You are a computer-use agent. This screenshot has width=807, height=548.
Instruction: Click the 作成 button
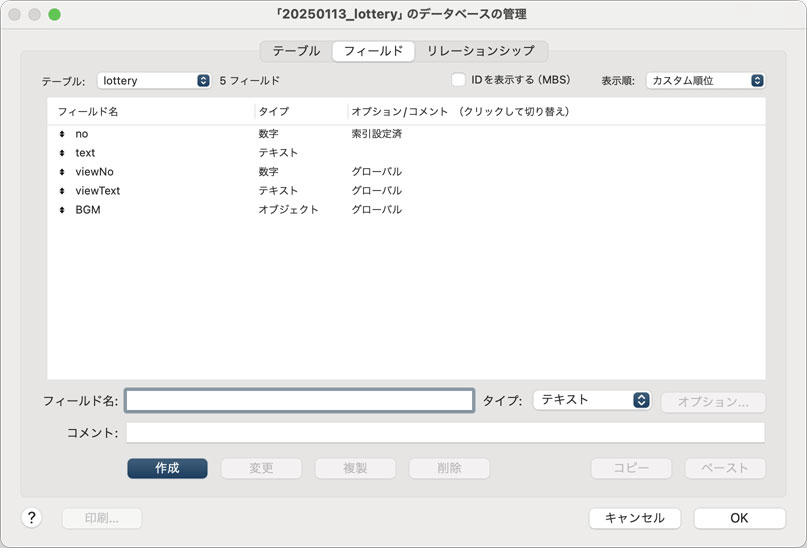coord(167,468)
